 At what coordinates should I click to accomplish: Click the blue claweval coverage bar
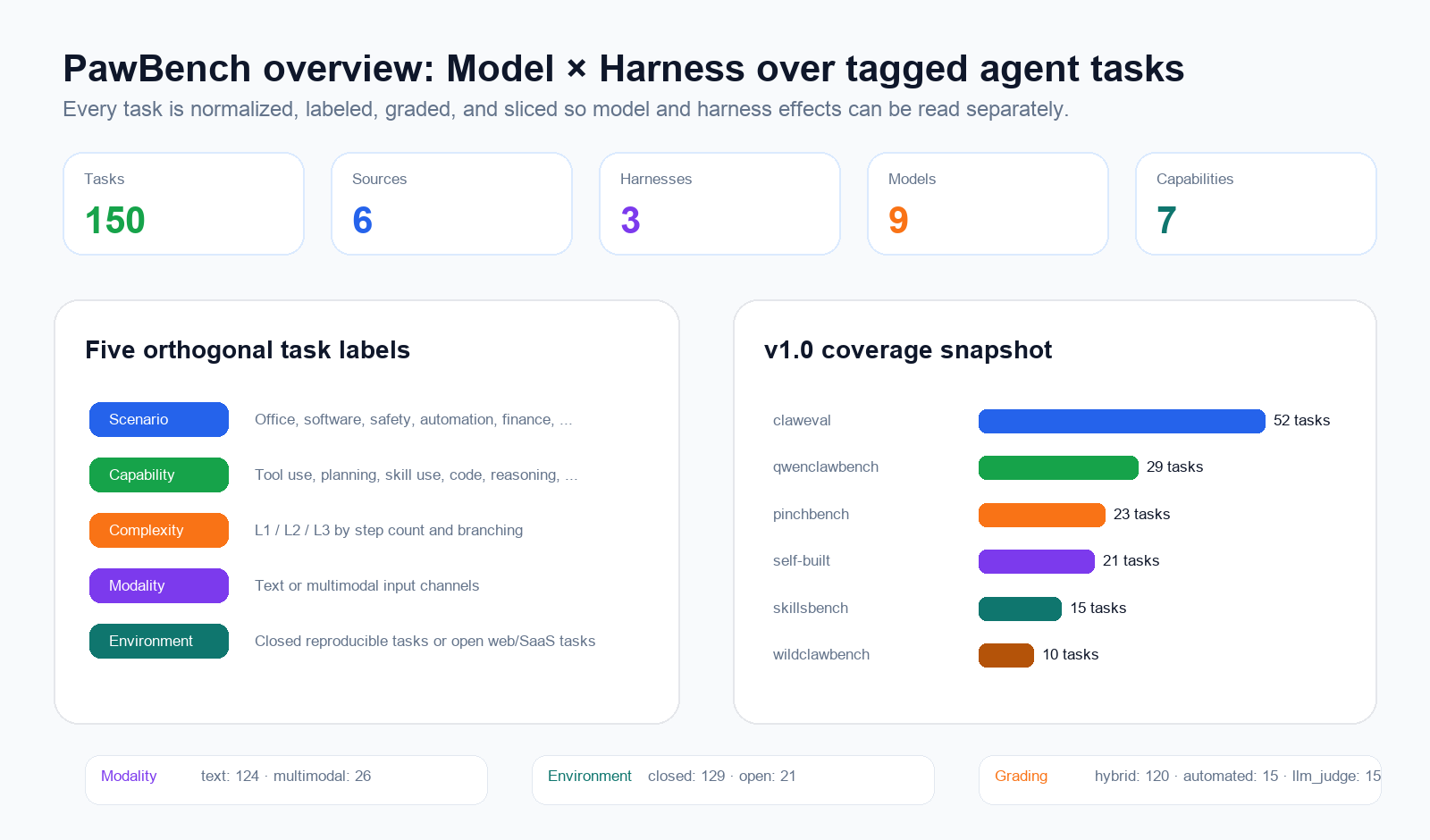[x=1122, y=421]
